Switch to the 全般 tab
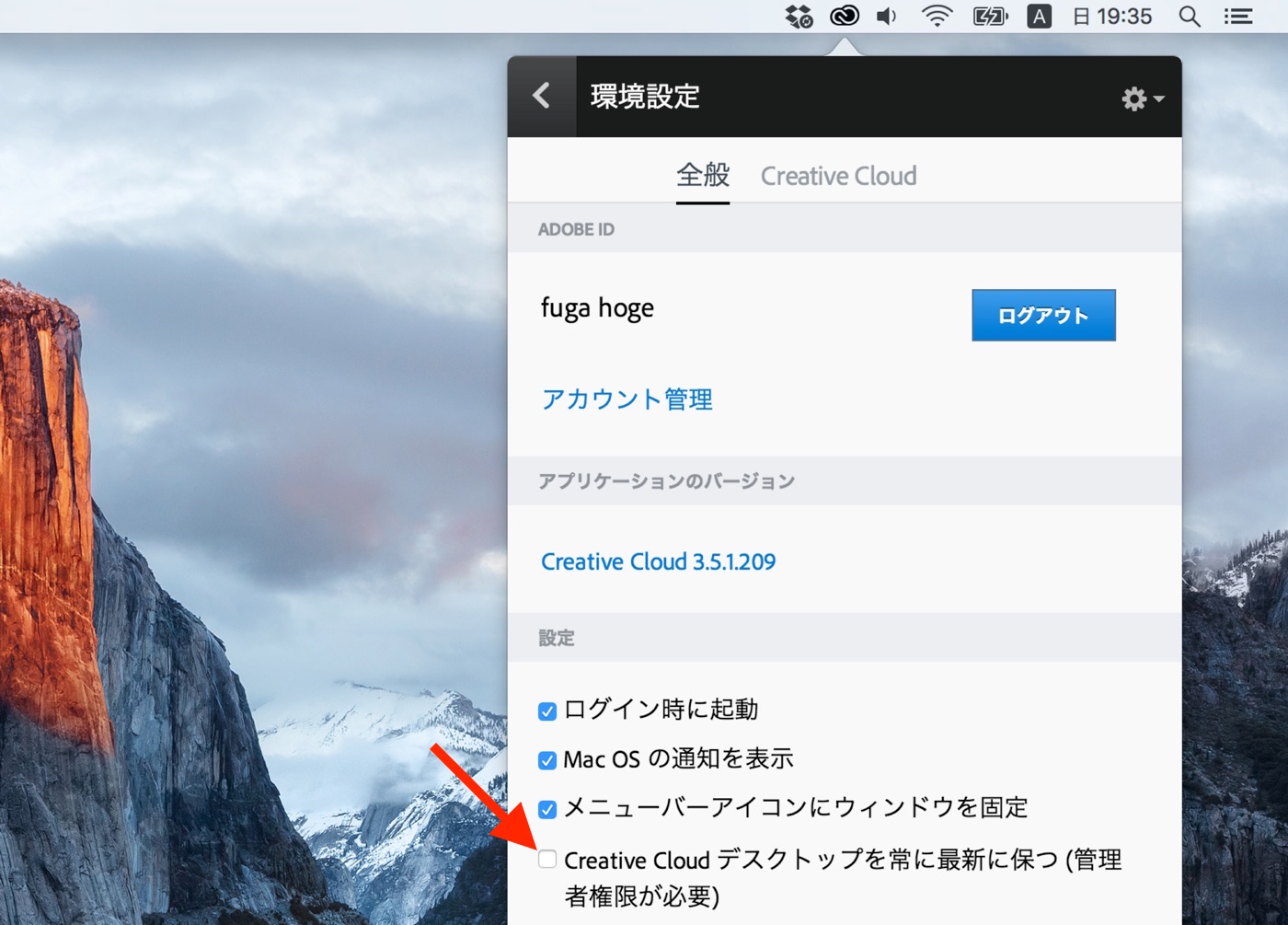 (703, 176)
